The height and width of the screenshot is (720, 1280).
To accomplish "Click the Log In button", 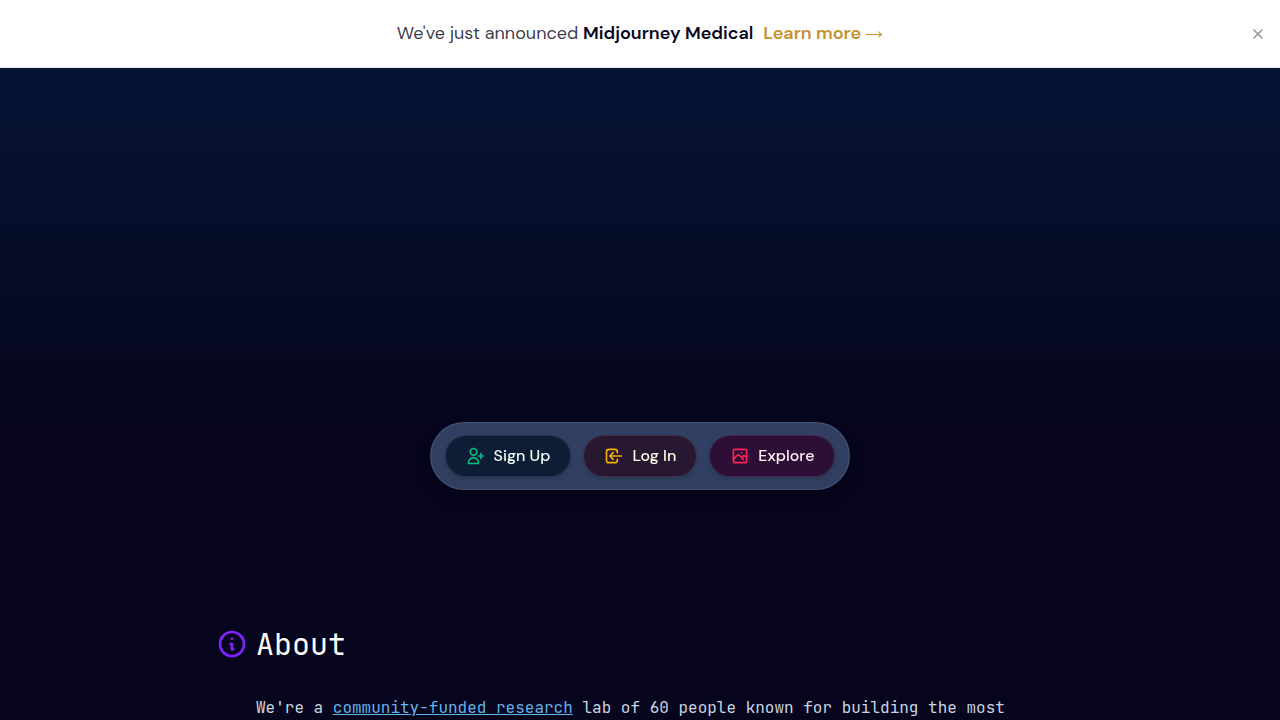I will (640, 456).
